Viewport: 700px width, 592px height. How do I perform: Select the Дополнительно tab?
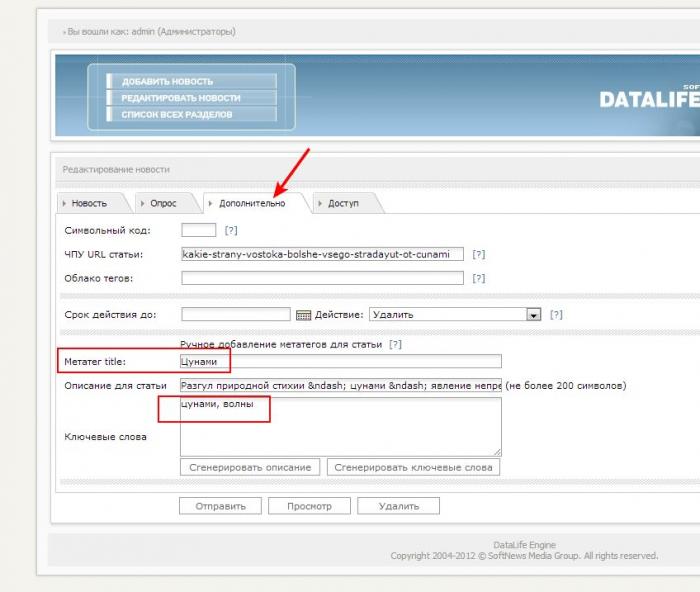point(252,203)
